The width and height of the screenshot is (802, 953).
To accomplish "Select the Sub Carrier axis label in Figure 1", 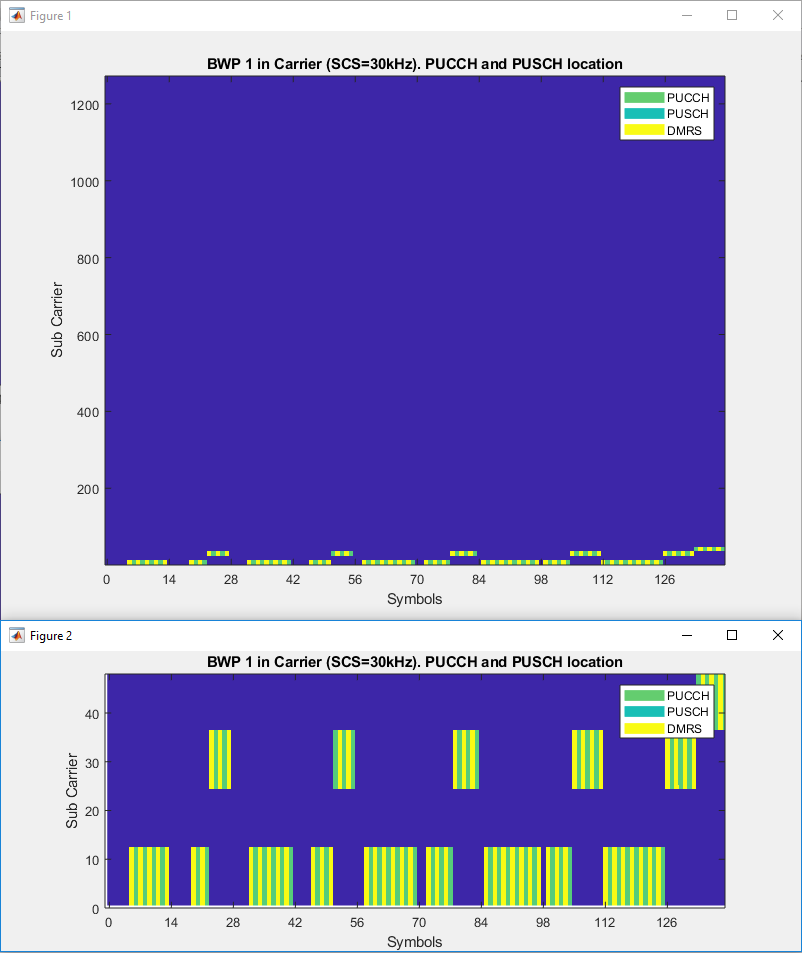I will click(x=58, y=320).
